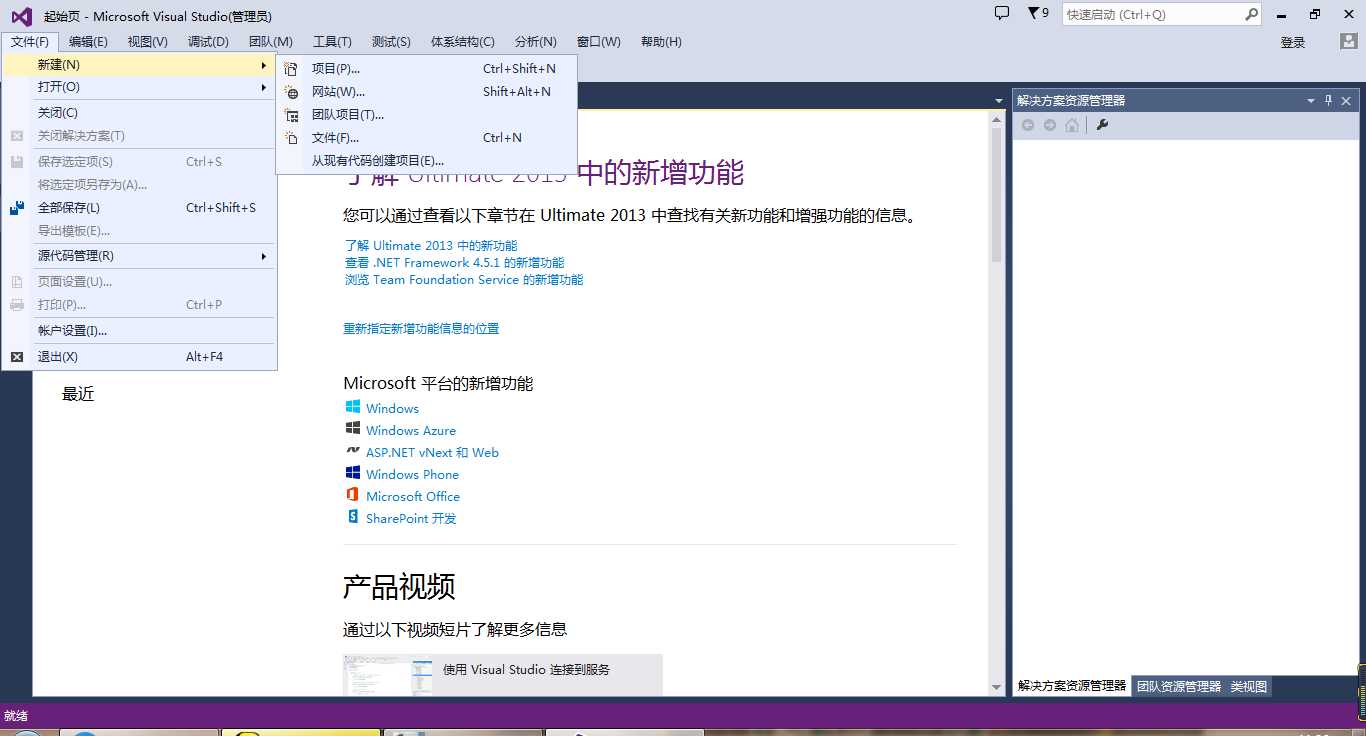Select 从现有代码创建项目(E)... entry
The height and width of the screenshot is (736, 1366).
427,161
